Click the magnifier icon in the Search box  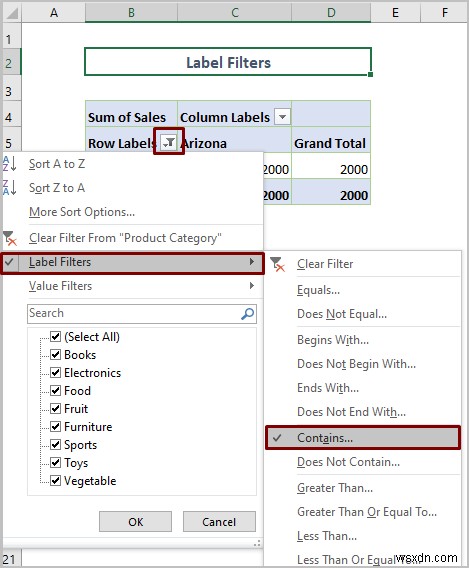248,313
